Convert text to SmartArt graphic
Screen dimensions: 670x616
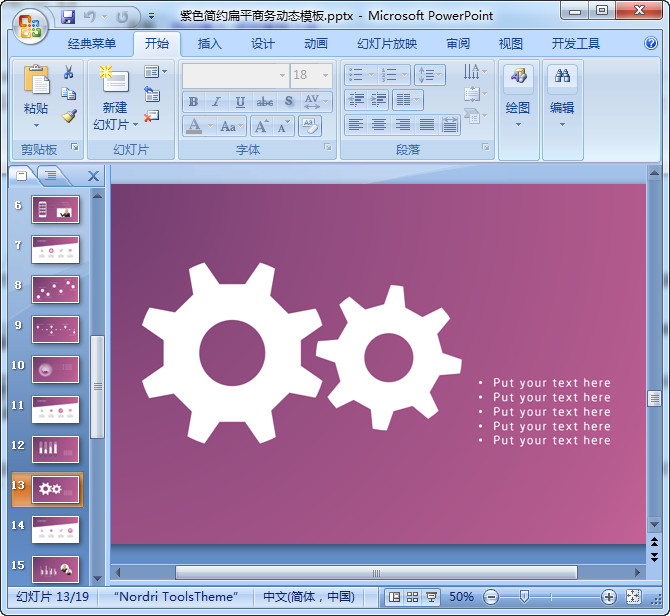[475, 116]
